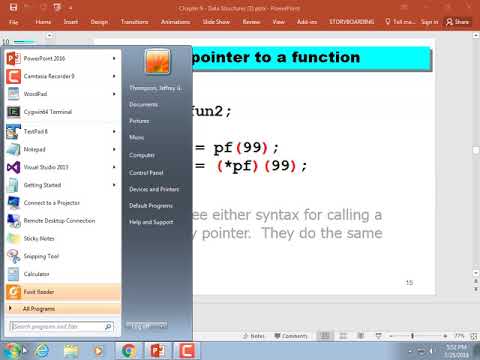The width and height of the screenshot is (480, 360).
Task: Open the Insert ribbon tab
Action: tap(71, 22)
